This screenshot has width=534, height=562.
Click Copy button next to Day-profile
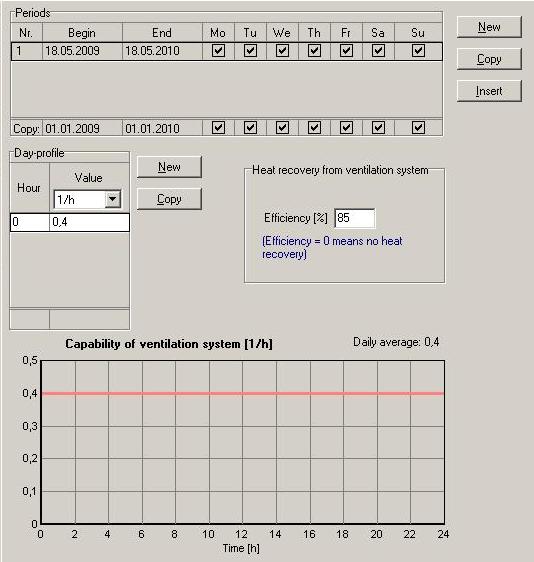click(169, 199)
